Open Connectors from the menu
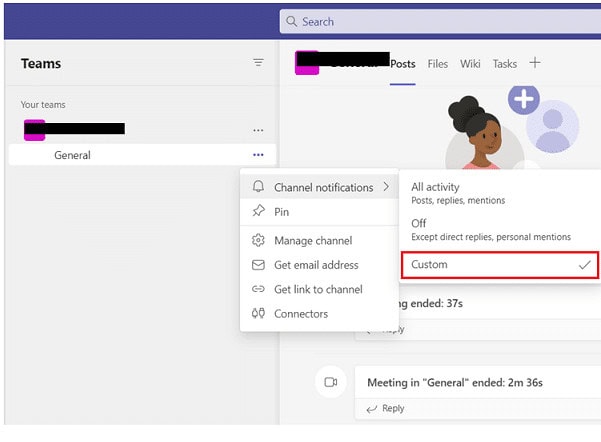The width and height of the screenshot is (601, 442). [319, 314]
